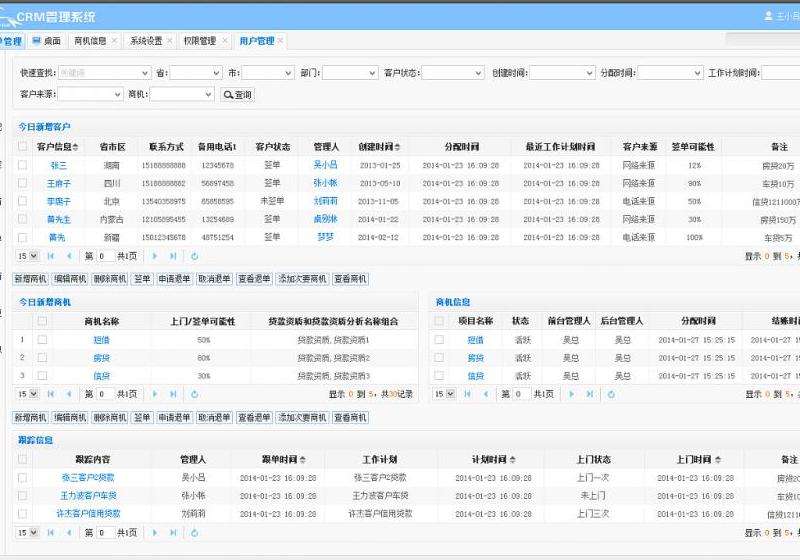
Task: Click the user profile icon in header
Action: click(768, 16)
